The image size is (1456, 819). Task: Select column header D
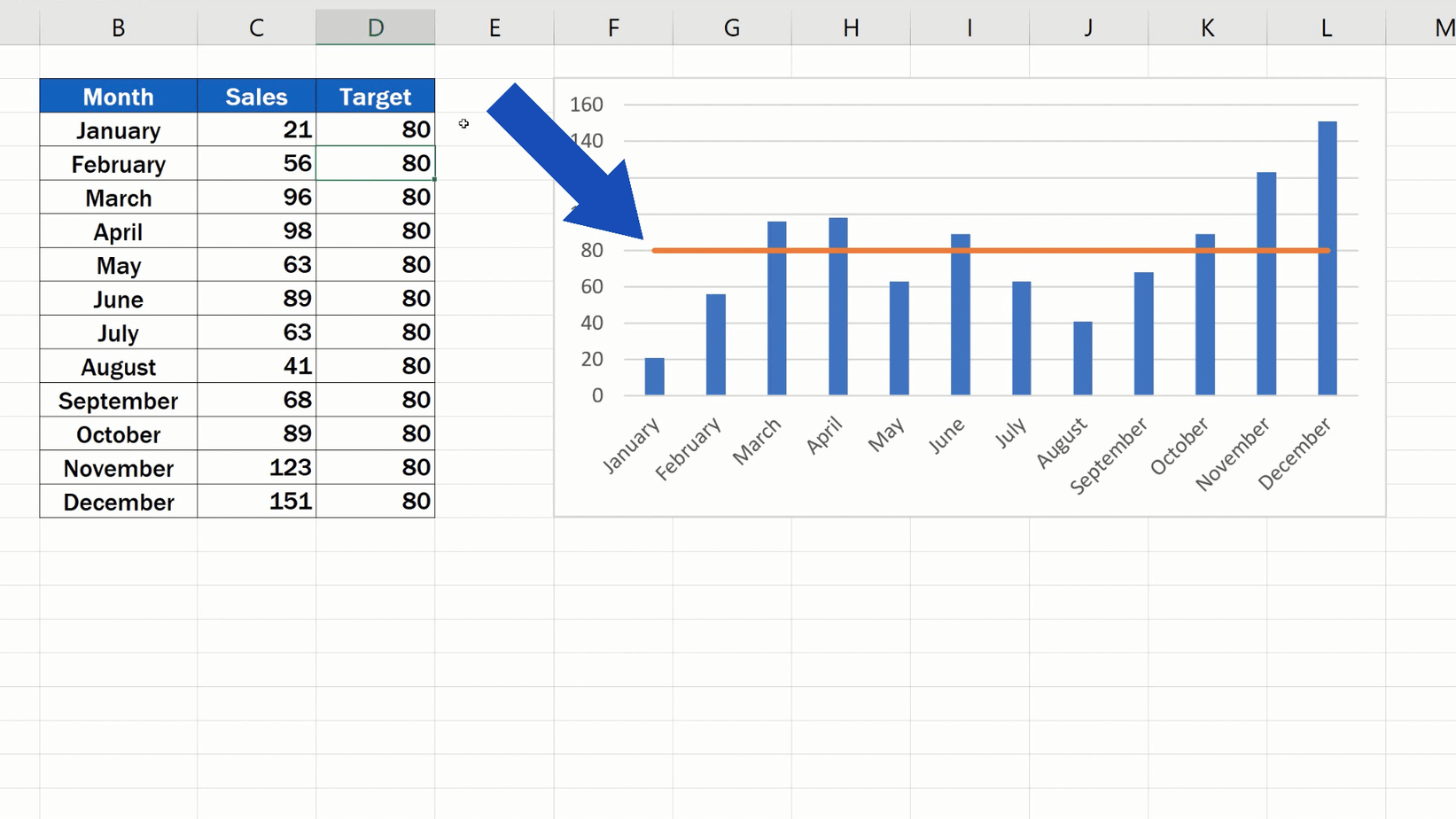click(375, 27)
